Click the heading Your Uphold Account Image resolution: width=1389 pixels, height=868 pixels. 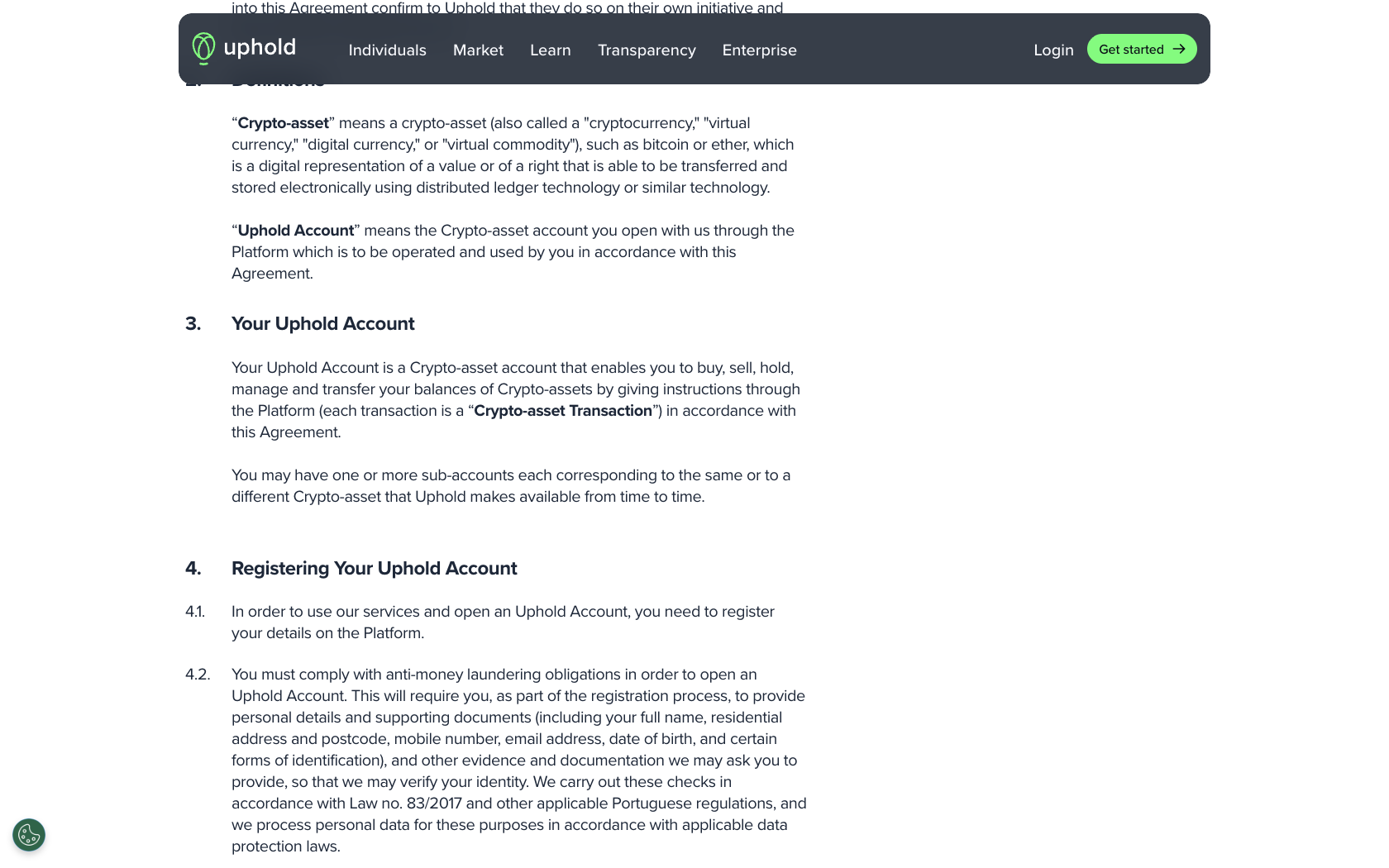(x=322, y=324)
